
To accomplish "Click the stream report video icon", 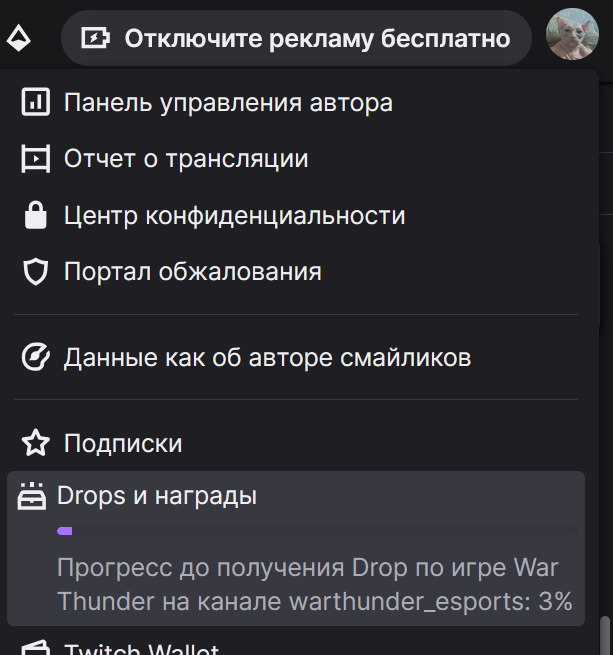I will 36,158.
